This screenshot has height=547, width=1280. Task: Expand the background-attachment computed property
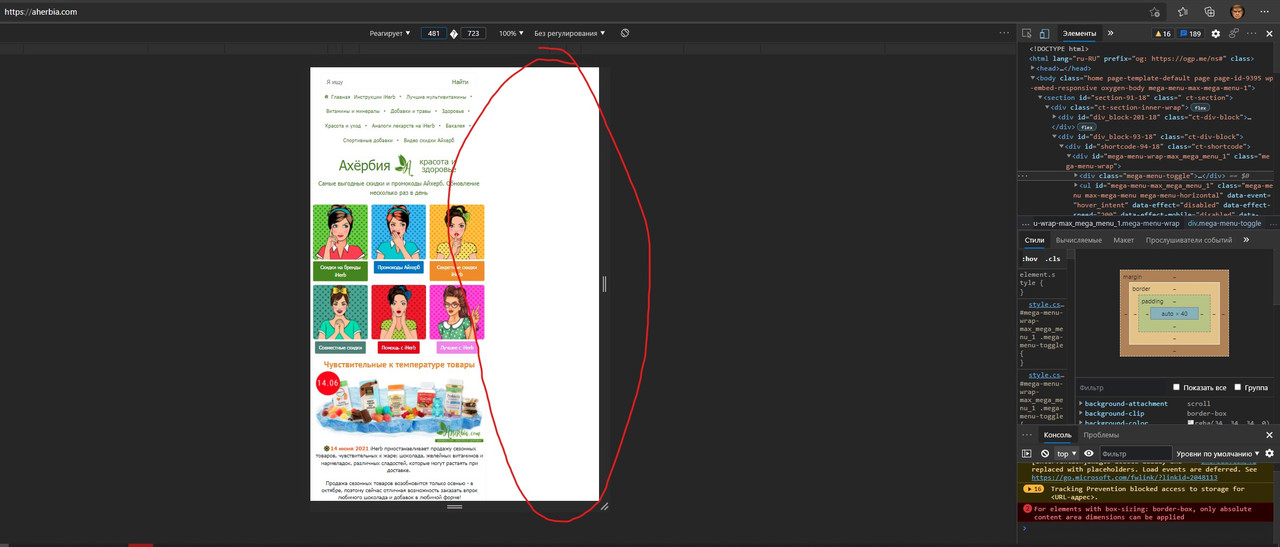[1081, 403]
